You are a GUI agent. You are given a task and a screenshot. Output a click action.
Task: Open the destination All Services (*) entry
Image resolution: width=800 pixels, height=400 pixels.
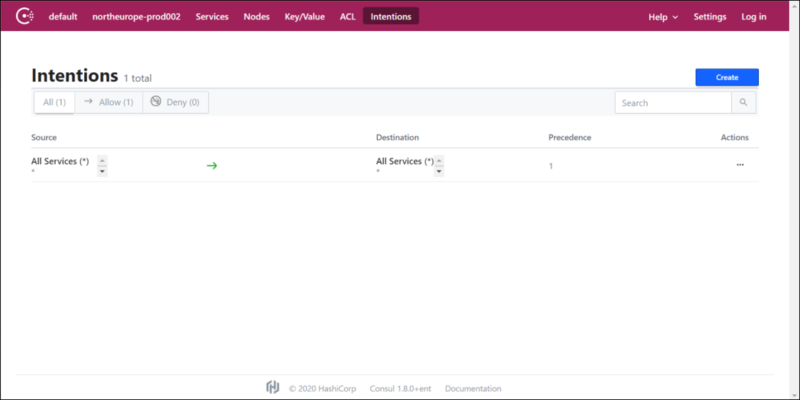point(405,161)
